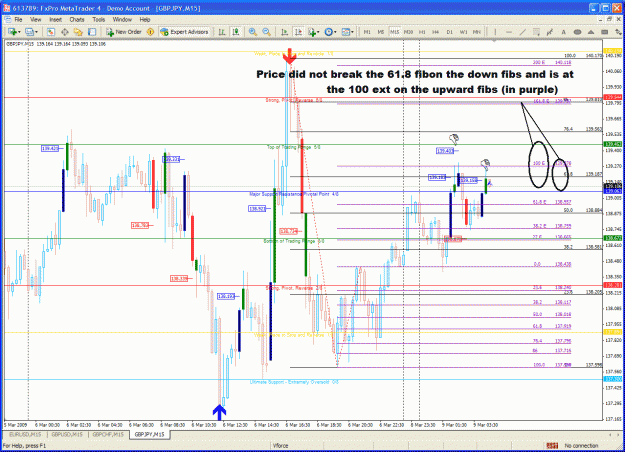Open the Templates icon

pos(346,32)
